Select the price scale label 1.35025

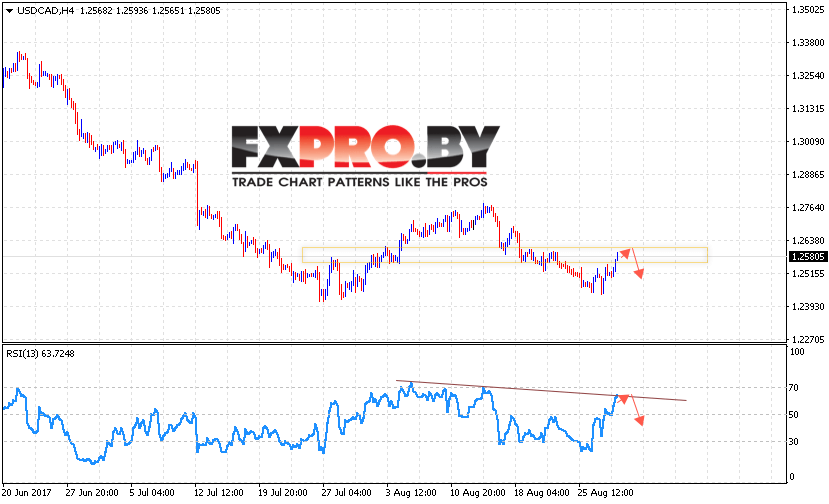808,10
